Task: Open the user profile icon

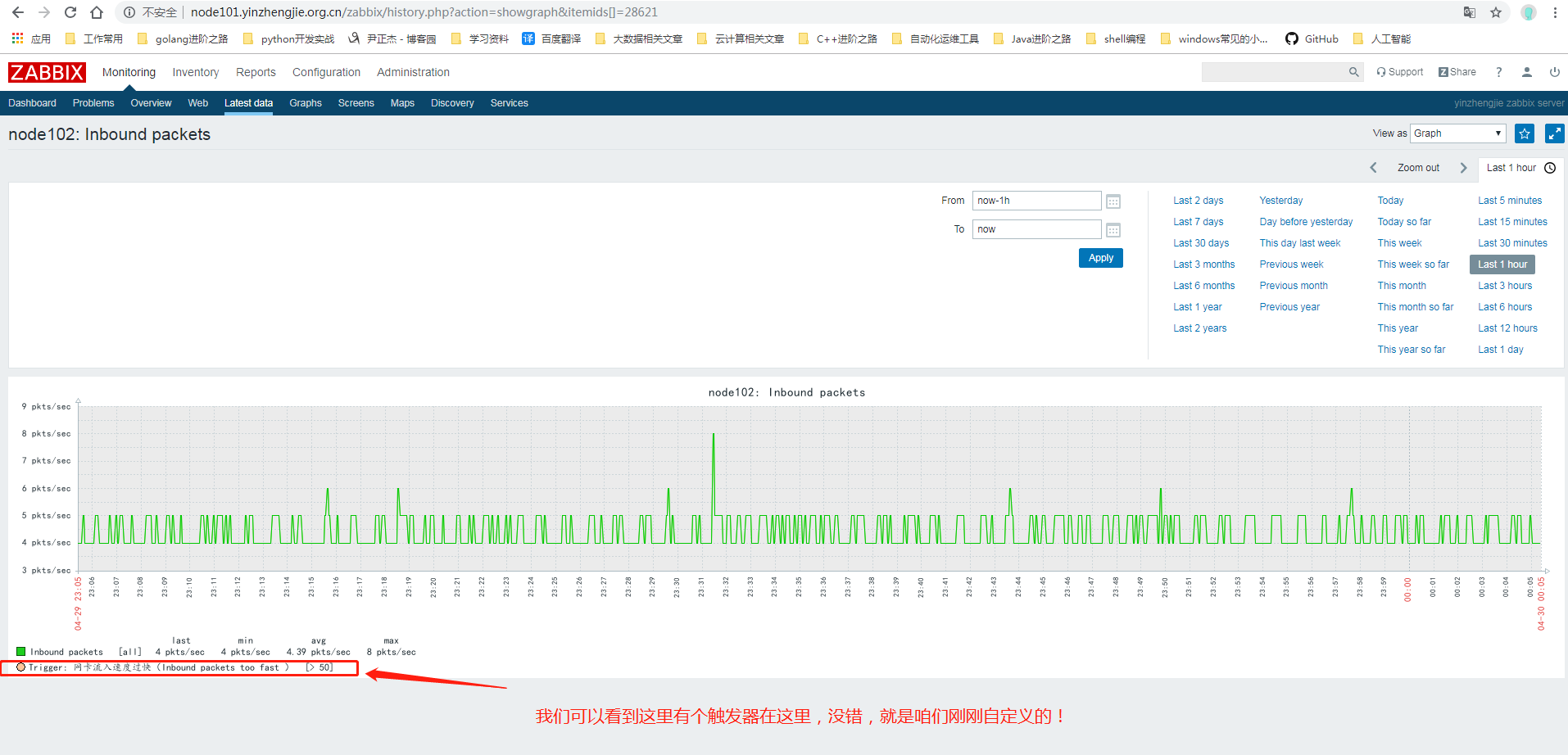Action: pyautogui.click(x=1527, y=72)
